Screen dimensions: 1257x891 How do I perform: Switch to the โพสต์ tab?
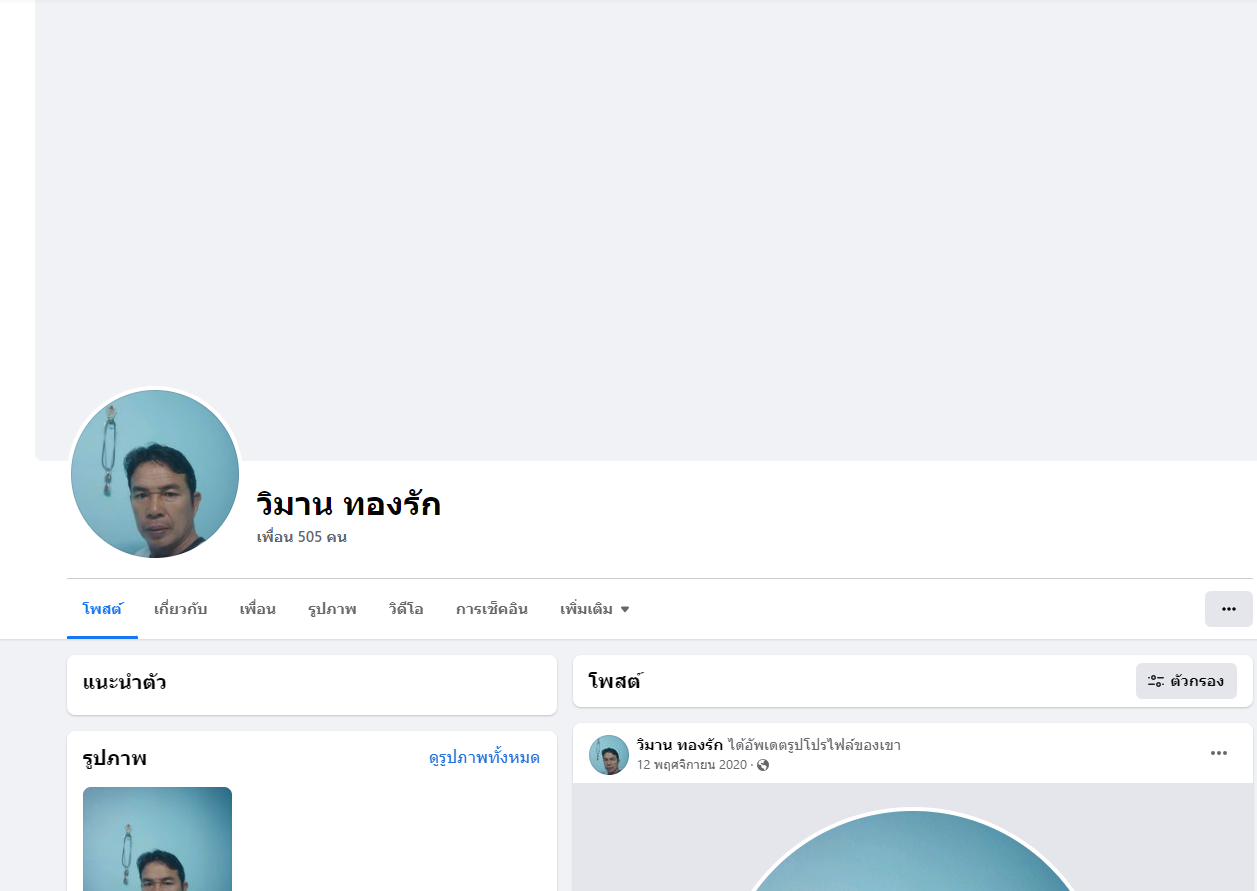coord(102,609)
